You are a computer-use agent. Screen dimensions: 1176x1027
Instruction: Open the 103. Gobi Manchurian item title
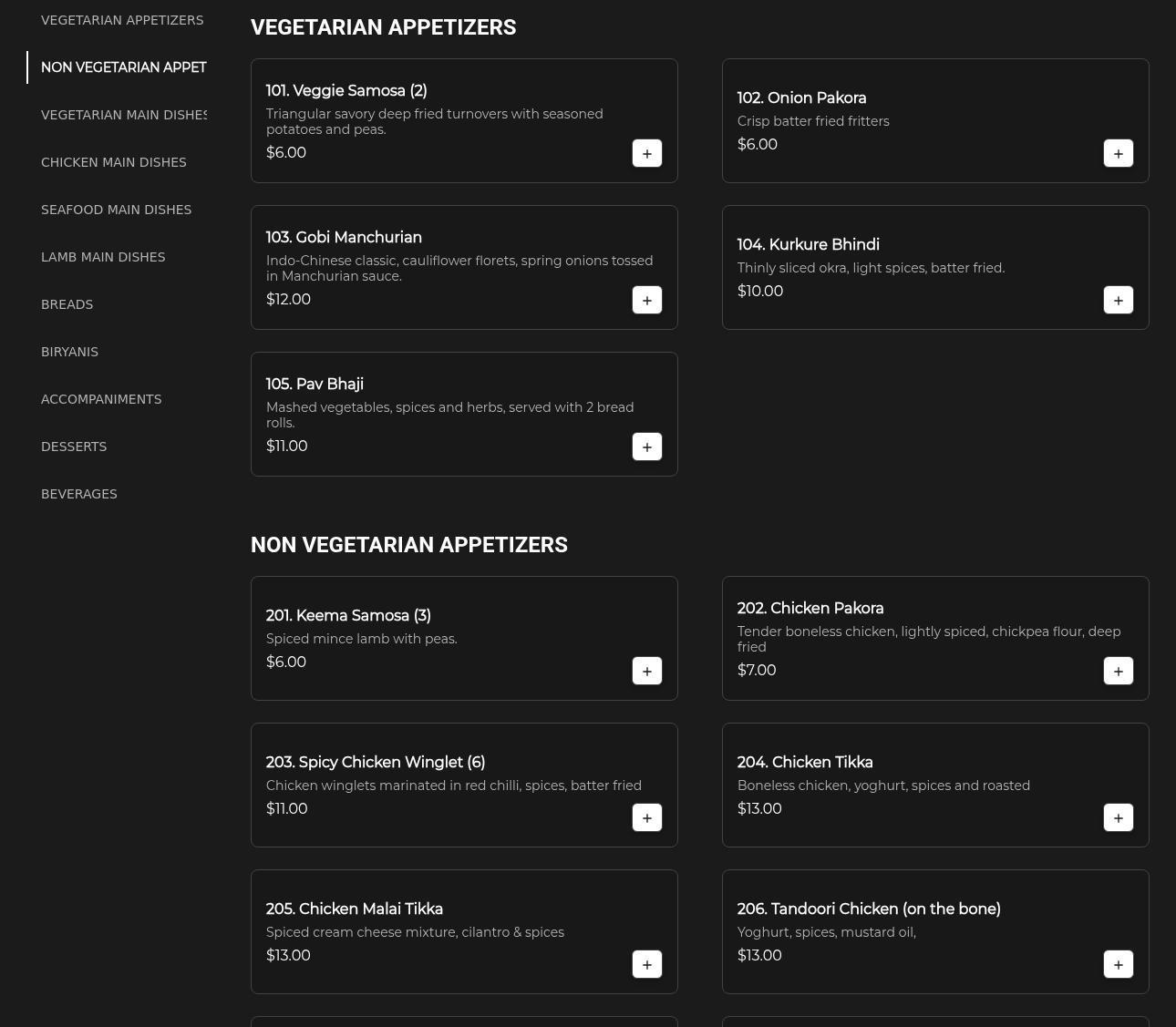[x=344, y=238]
